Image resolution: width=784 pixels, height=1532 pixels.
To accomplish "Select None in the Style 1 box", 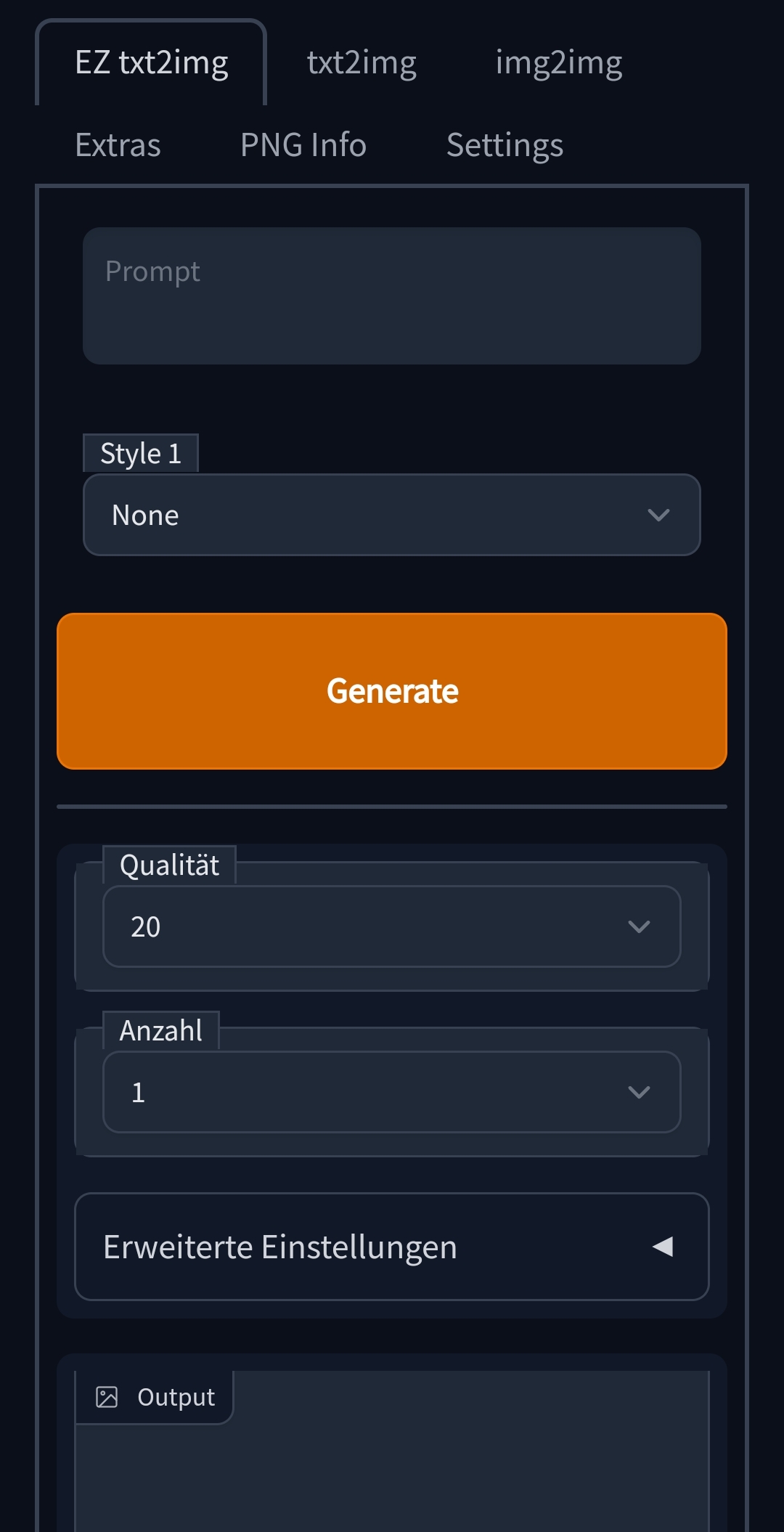I will 145,515.
